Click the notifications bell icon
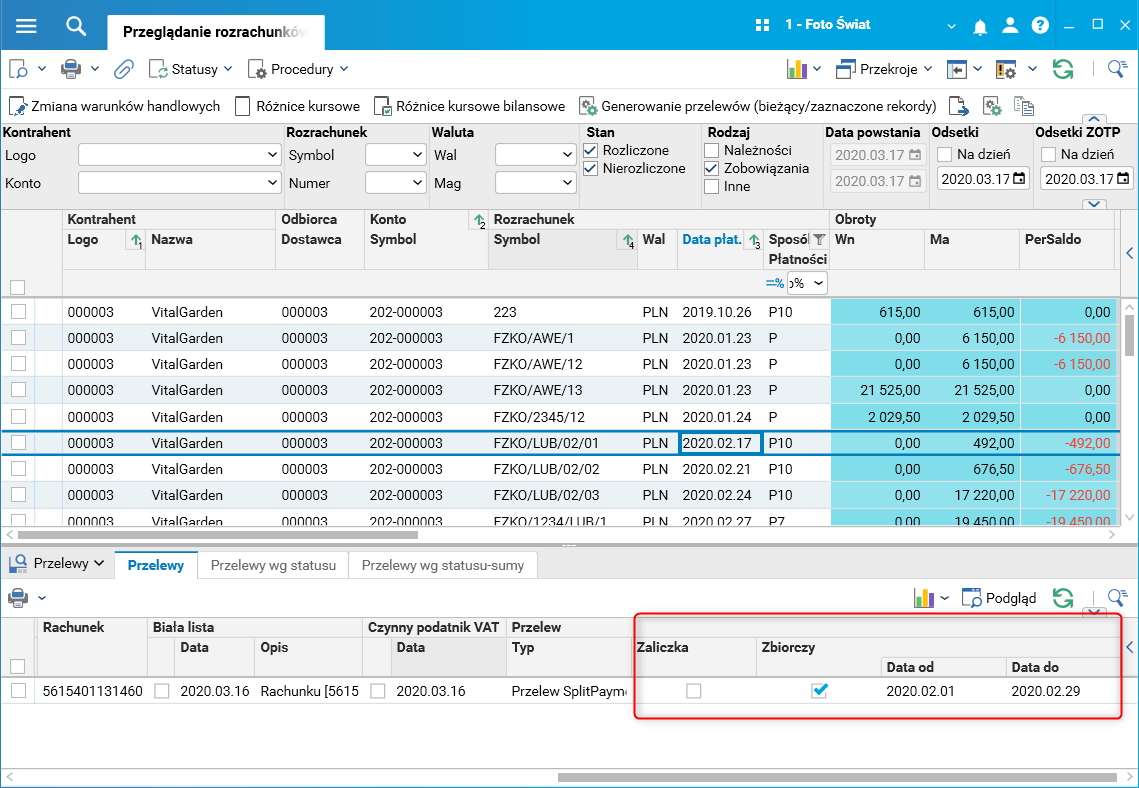The image size is (1139, 788). click(982, 25)
